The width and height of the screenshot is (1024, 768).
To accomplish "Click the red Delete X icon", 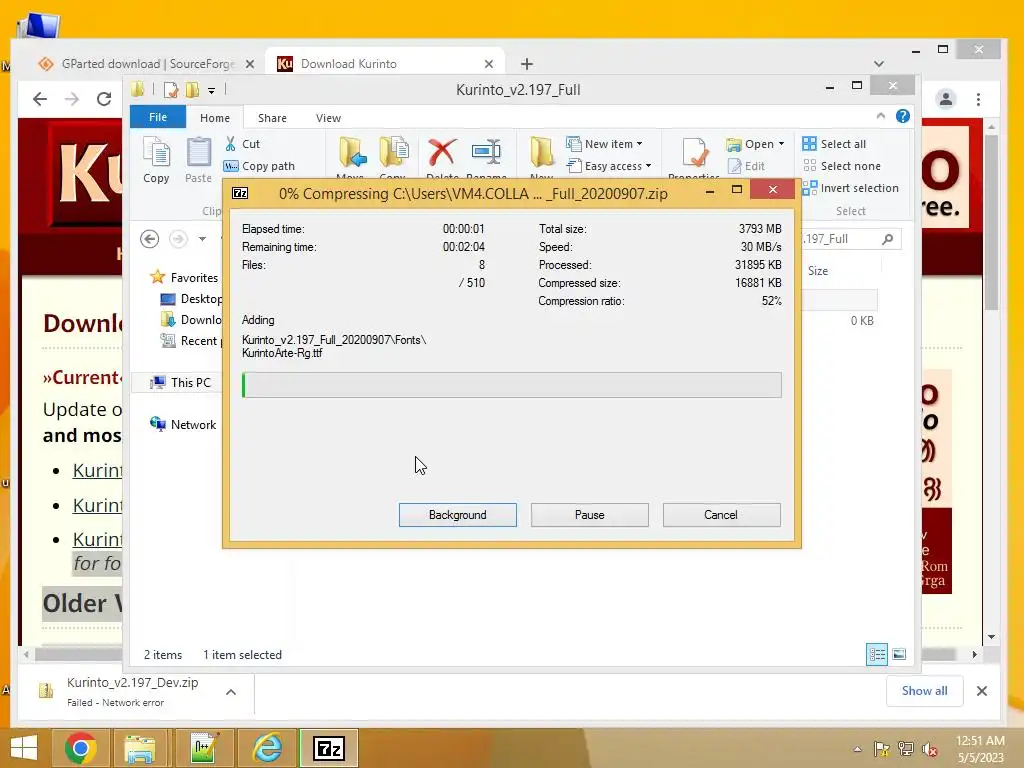I will (x=442, y=152).
